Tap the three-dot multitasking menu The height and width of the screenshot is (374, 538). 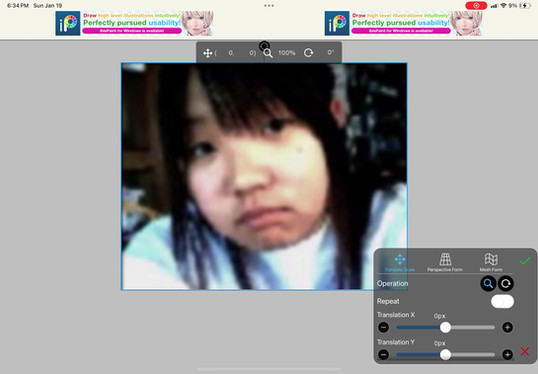(269, 5)
